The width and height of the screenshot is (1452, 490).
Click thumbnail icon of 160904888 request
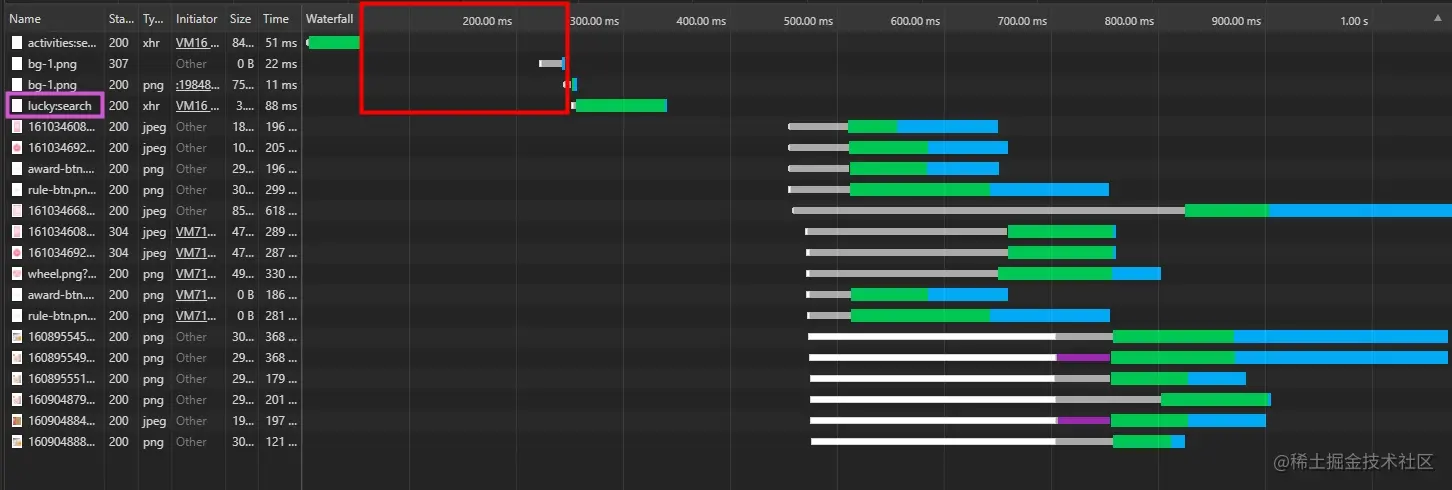pos(17,442)
